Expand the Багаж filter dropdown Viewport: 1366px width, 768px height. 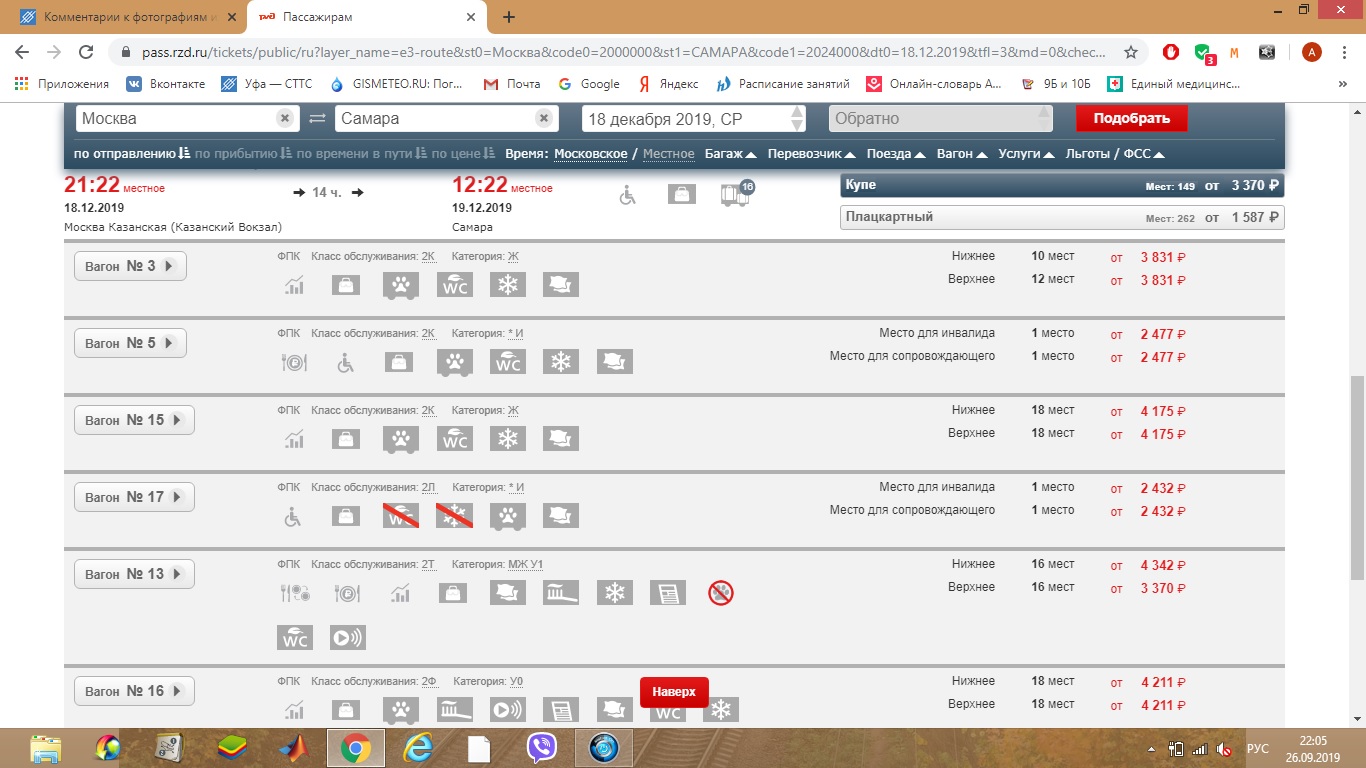pos(729,154)
